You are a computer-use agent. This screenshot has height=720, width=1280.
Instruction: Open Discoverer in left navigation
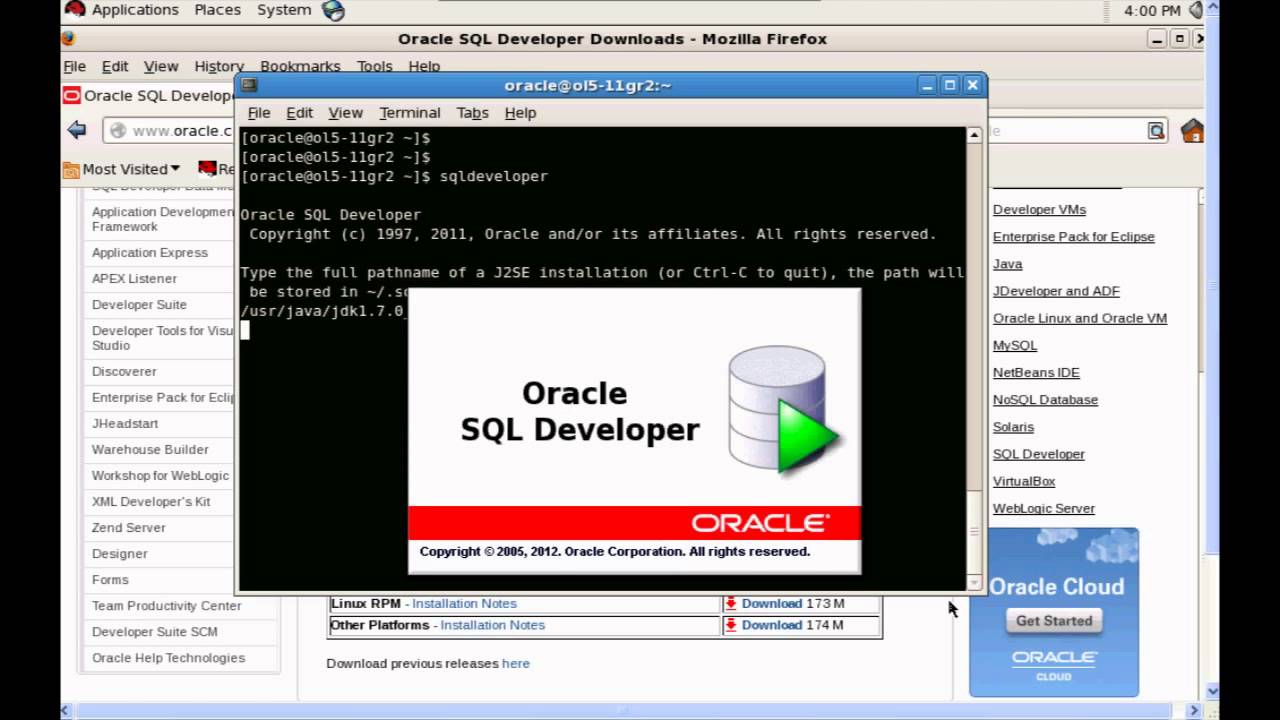click(x=124, y=371)
